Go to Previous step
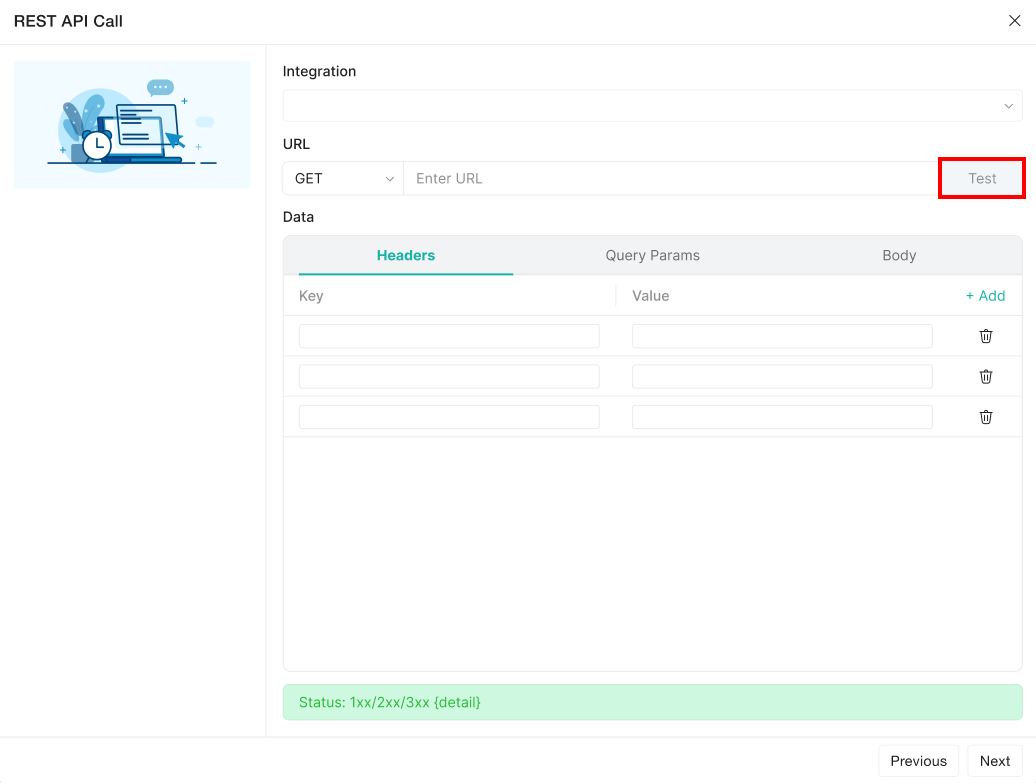 [918, 761]
